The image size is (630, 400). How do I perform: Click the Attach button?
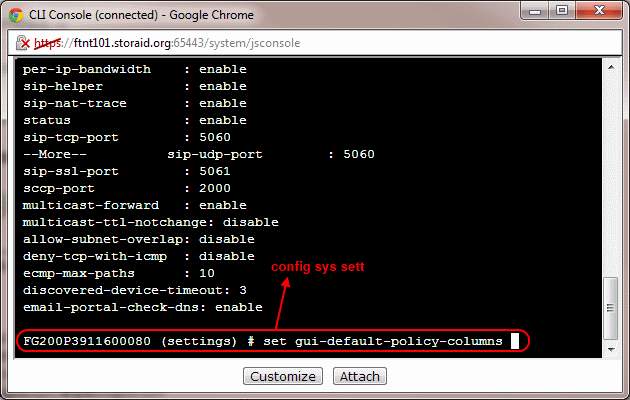(x=360, y=376)
